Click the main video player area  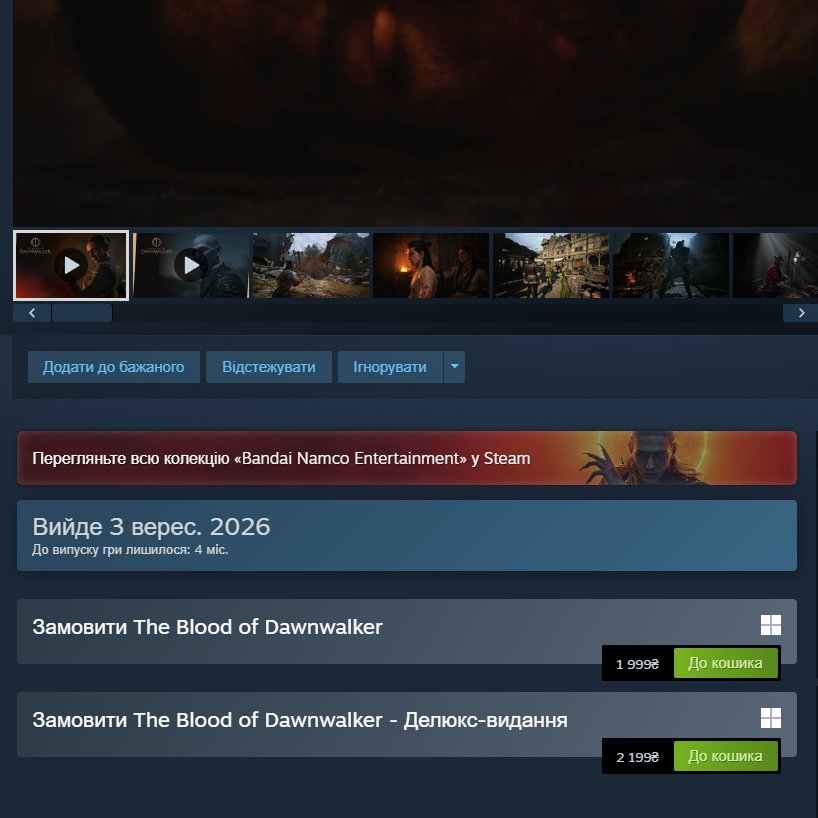415,113
